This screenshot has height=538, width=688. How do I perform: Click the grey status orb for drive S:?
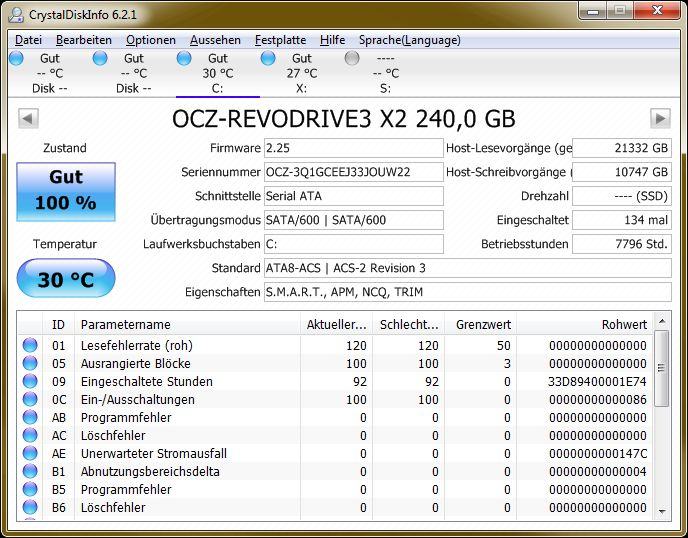coord(352,58)
